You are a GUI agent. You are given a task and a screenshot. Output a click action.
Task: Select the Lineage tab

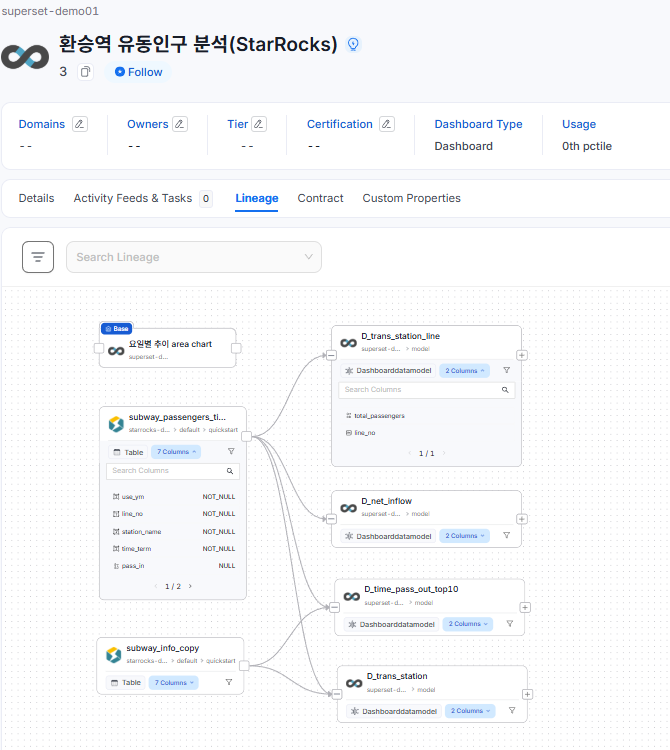(257, 198)
